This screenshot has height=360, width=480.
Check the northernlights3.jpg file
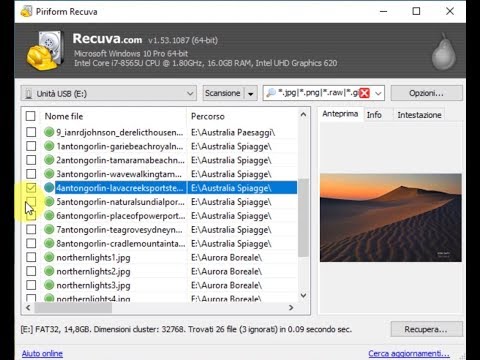pos(31,285)
